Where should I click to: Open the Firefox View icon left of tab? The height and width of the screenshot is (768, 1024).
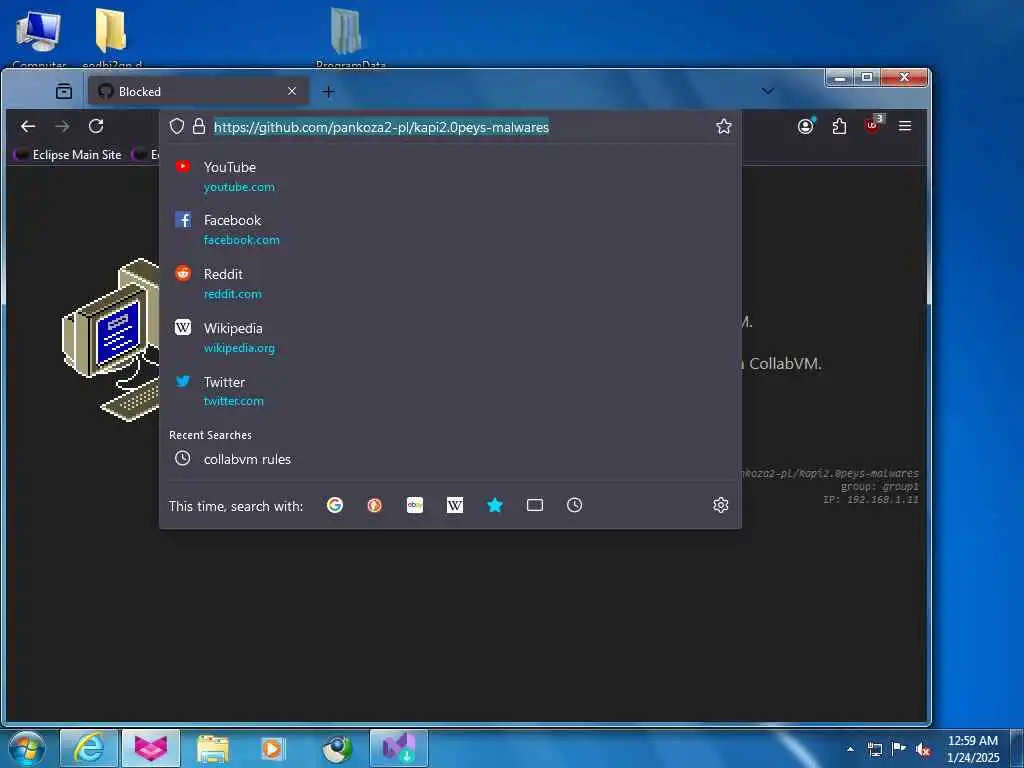tap(64, 91)
